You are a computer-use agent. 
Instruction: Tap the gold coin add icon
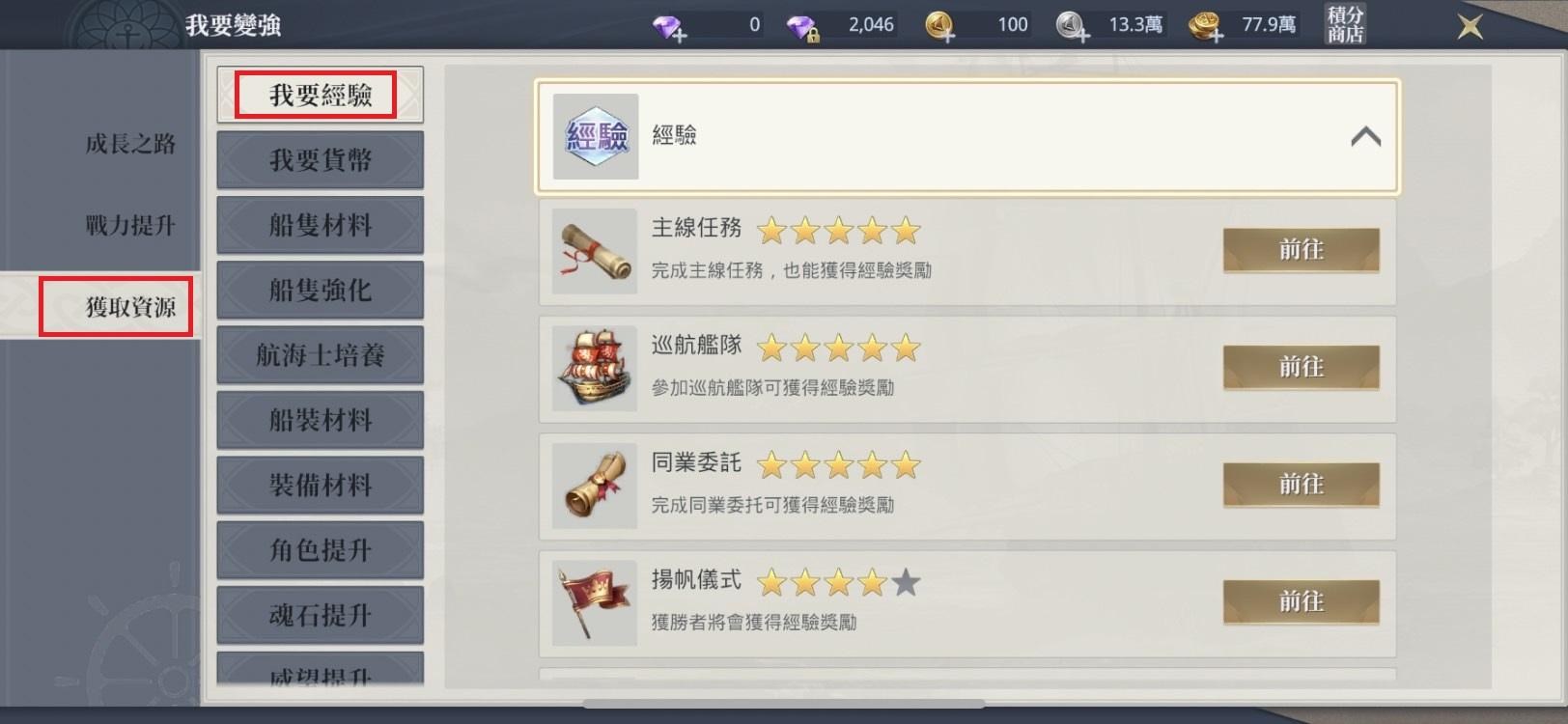click(939, 26)
